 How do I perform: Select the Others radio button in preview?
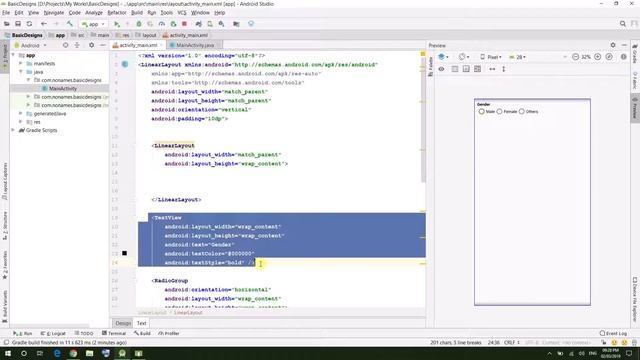coord(522,111)
